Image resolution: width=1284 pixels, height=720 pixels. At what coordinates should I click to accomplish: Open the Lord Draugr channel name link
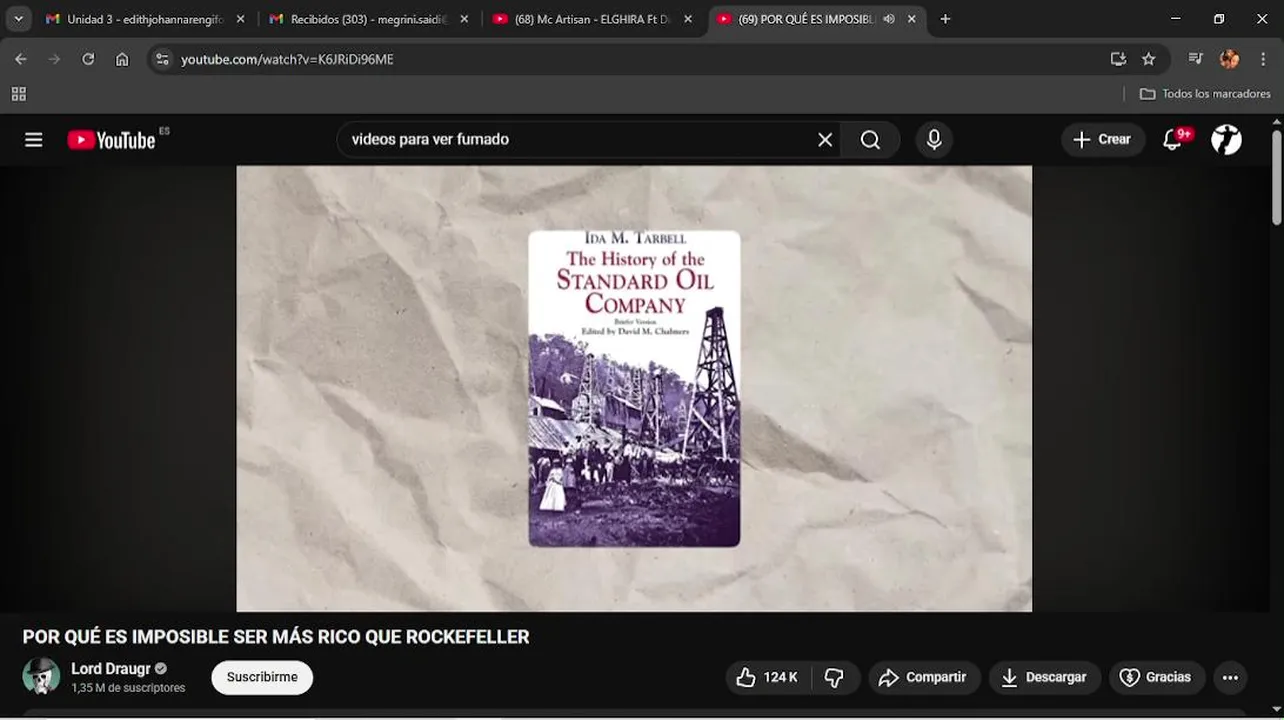coord(111,669)
